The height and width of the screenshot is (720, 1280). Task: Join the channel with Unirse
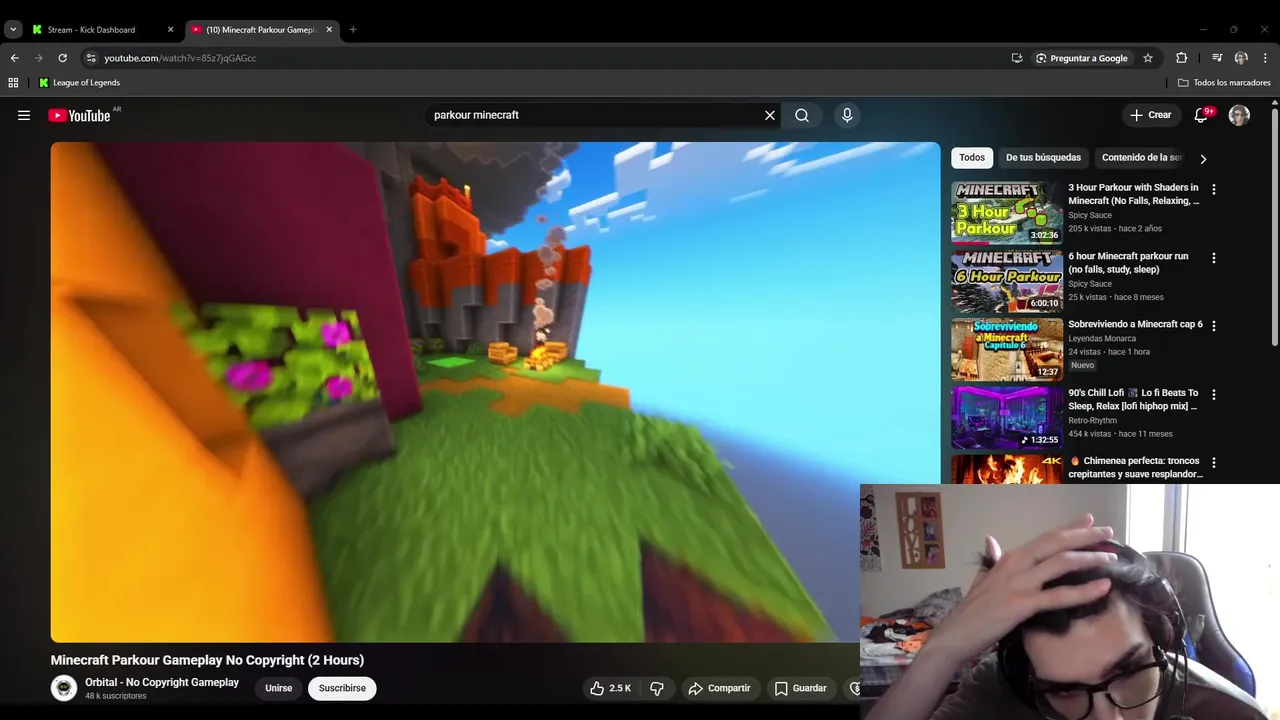click(279, 688)
